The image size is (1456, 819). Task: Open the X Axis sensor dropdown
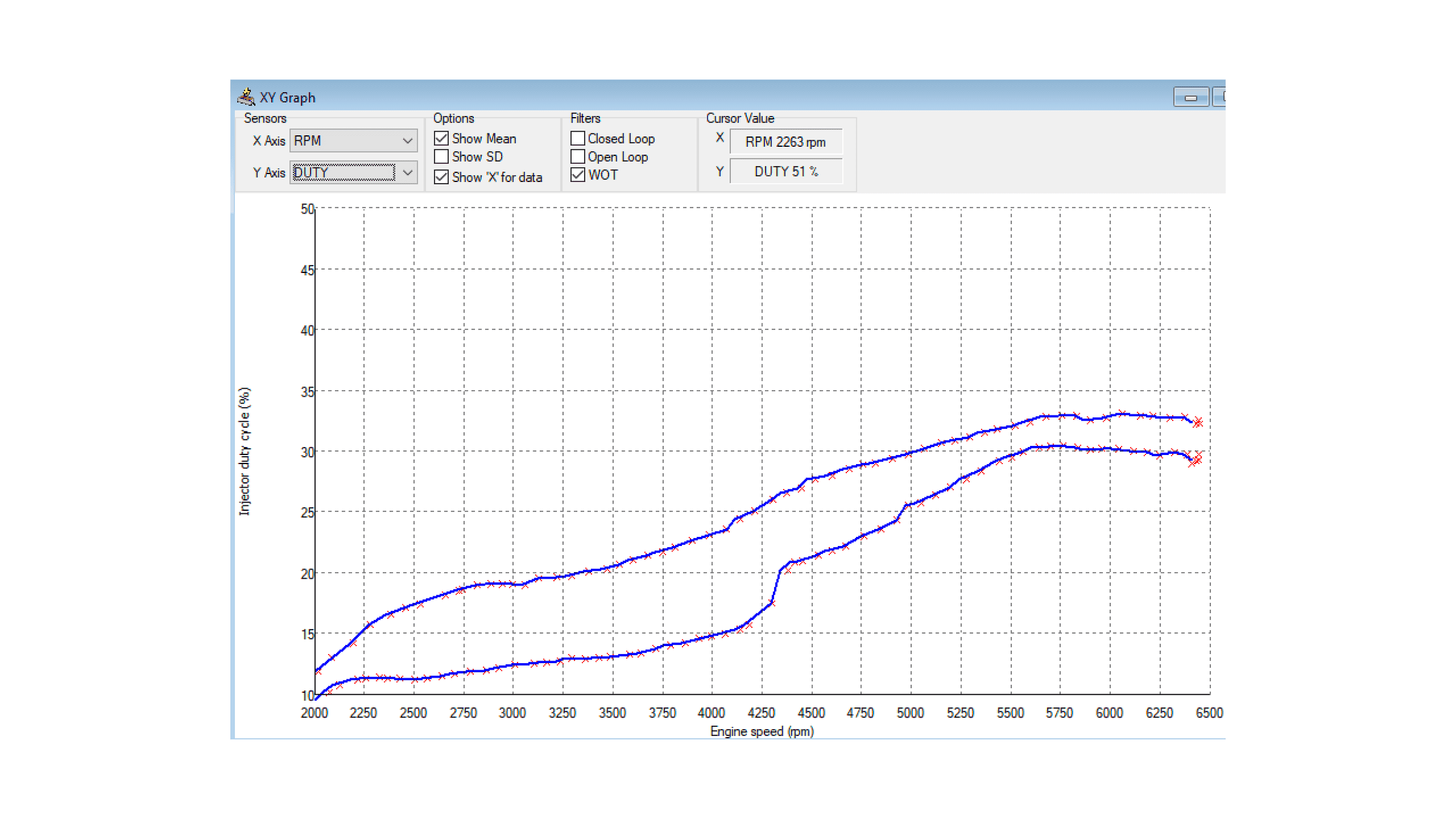pyautogui.click(x=407, y=141)
